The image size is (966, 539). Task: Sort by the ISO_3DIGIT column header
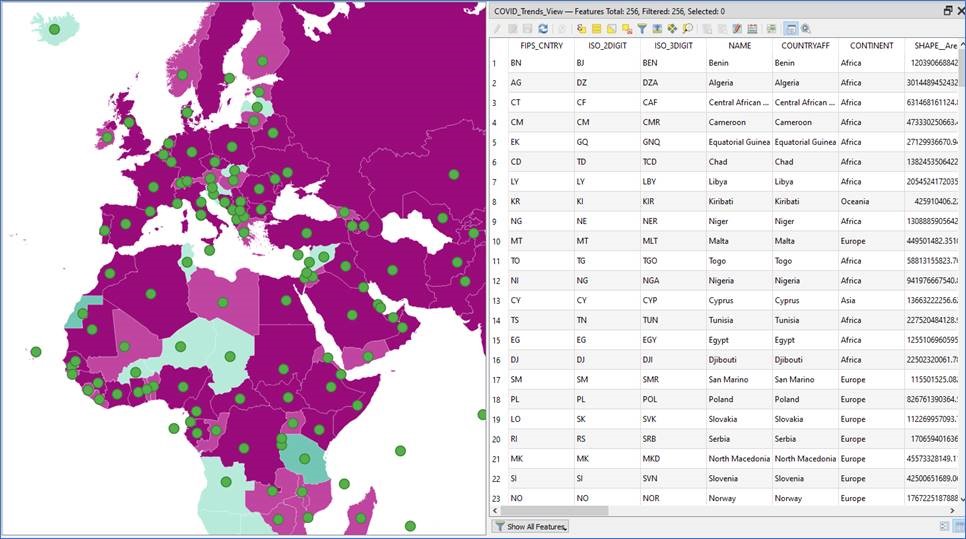pos(673,46)
